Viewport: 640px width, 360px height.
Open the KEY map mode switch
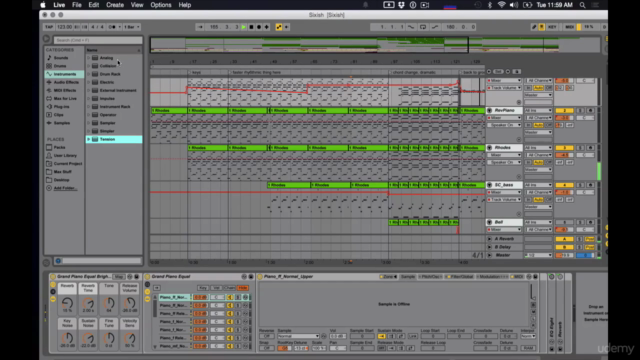pyautogui.click(x=552, y=27)
